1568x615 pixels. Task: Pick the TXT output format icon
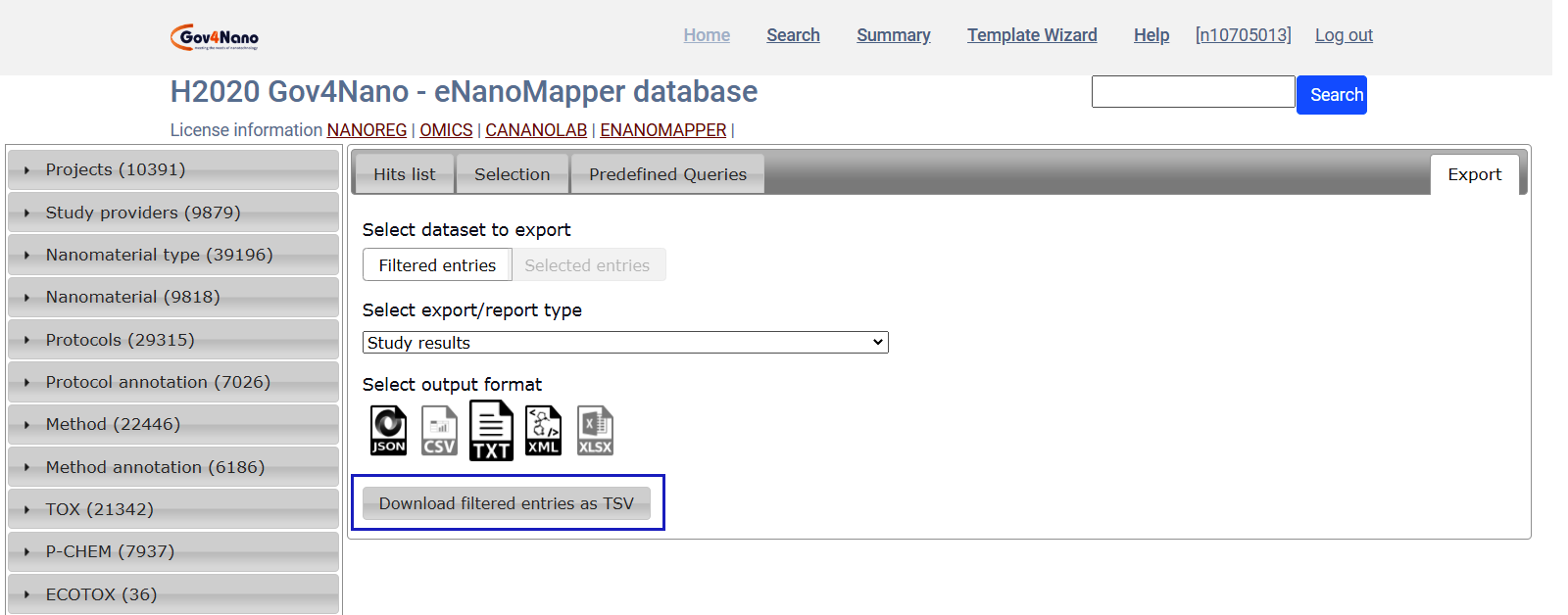pyautogui.click(x=491, y=431)
